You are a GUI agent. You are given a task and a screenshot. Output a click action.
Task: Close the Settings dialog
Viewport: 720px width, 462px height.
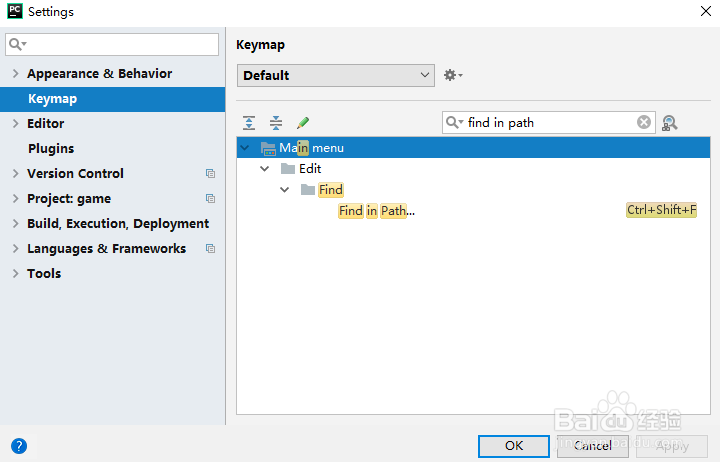(706, 11)
